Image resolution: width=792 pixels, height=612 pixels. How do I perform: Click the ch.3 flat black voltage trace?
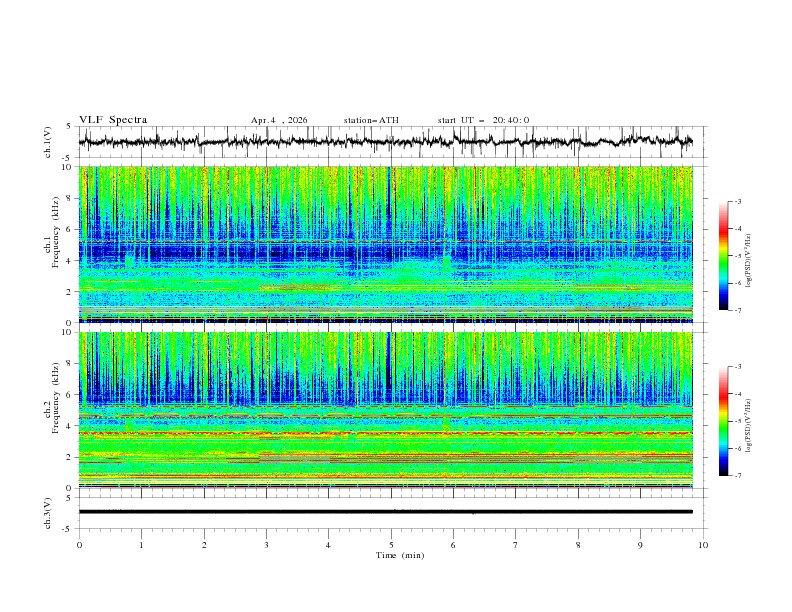[385, 512]
